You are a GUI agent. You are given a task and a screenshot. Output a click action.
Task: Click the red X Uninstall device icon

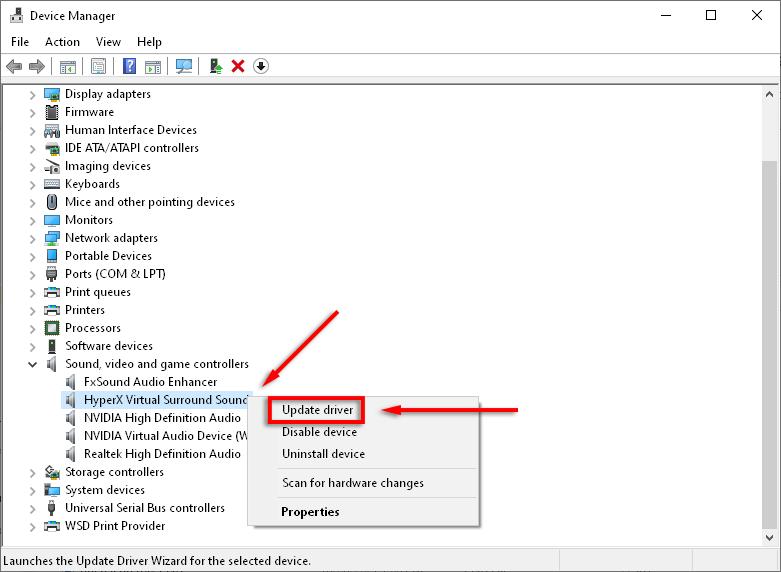[238, 66]
